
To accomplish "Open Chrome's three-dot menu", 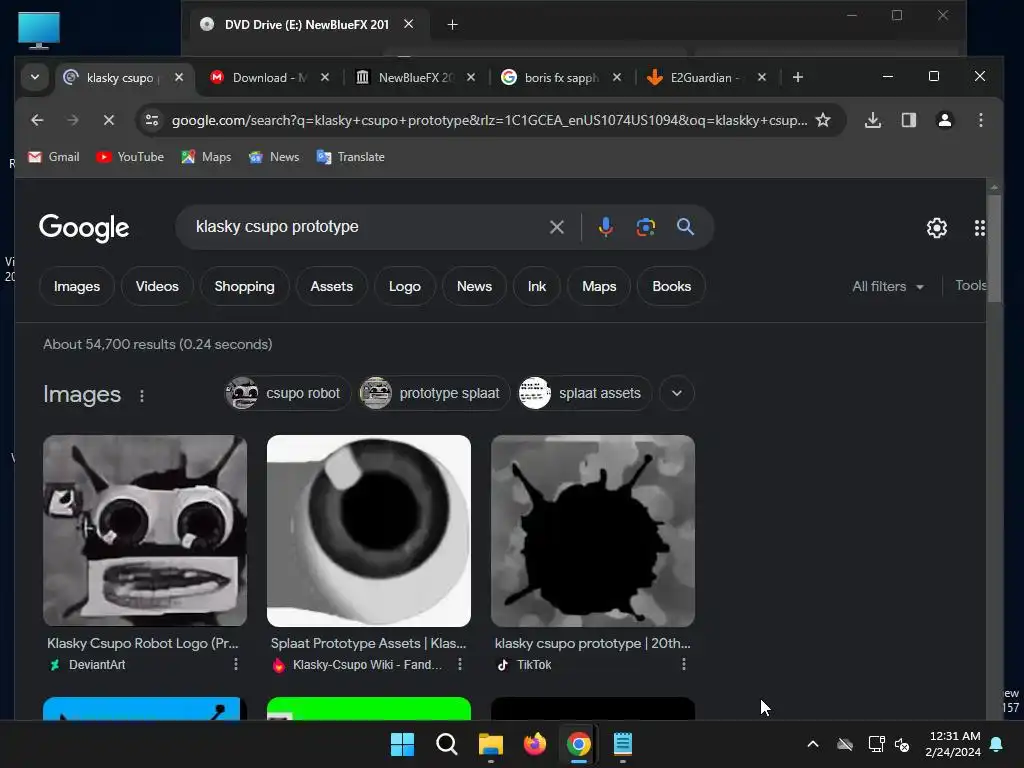I will (980, 120).
